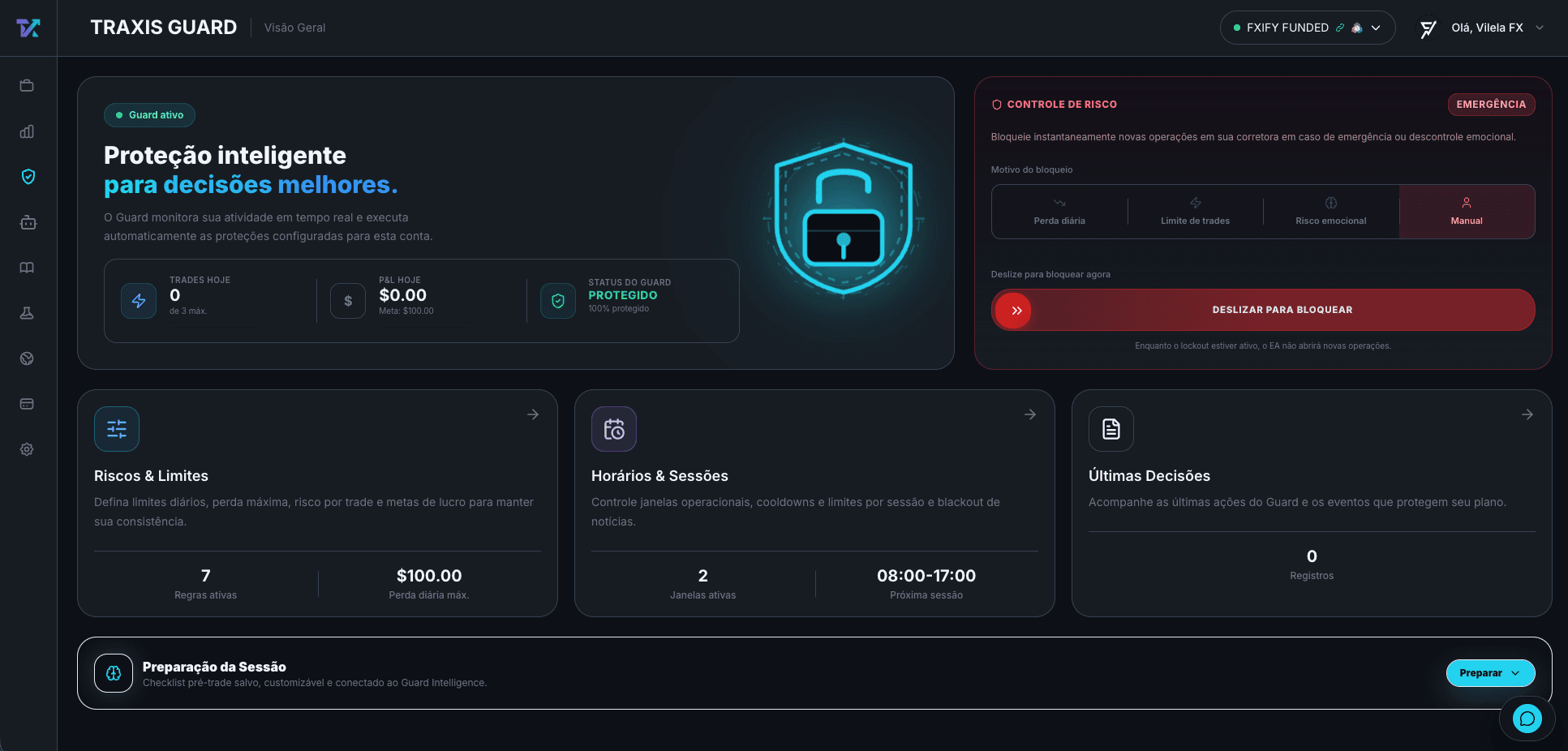Click the PROTEGIDO status text
Viewport: 1568px width, 751px height.
pyautogui.click(x=623, y=295)
